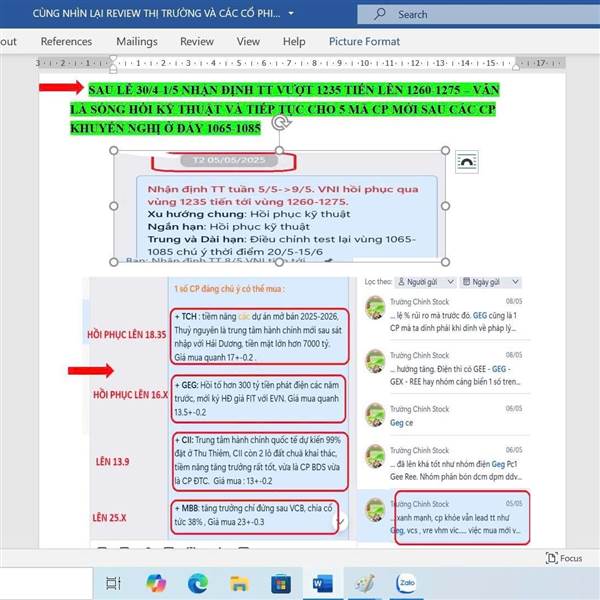
Task: Click the Word icon in the taskbar
Action: point(323,584)
